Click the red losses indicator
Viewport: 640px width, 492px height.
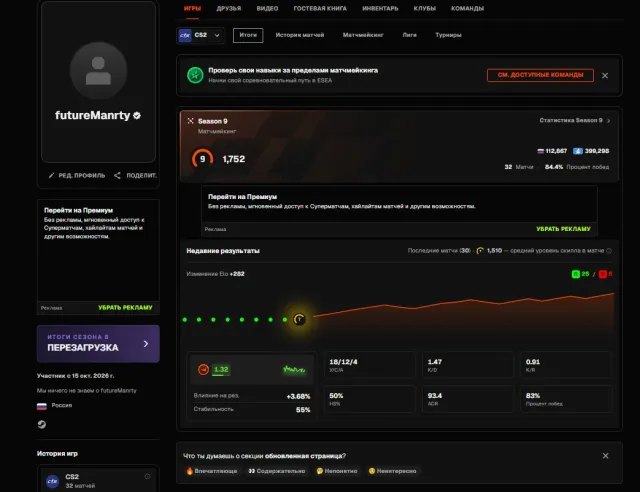605,274
